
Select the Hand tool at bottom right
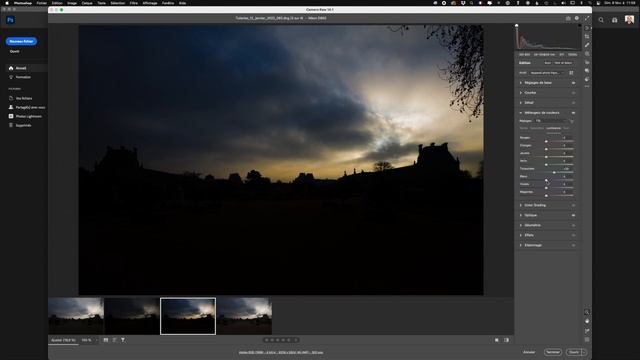(587, 321)
